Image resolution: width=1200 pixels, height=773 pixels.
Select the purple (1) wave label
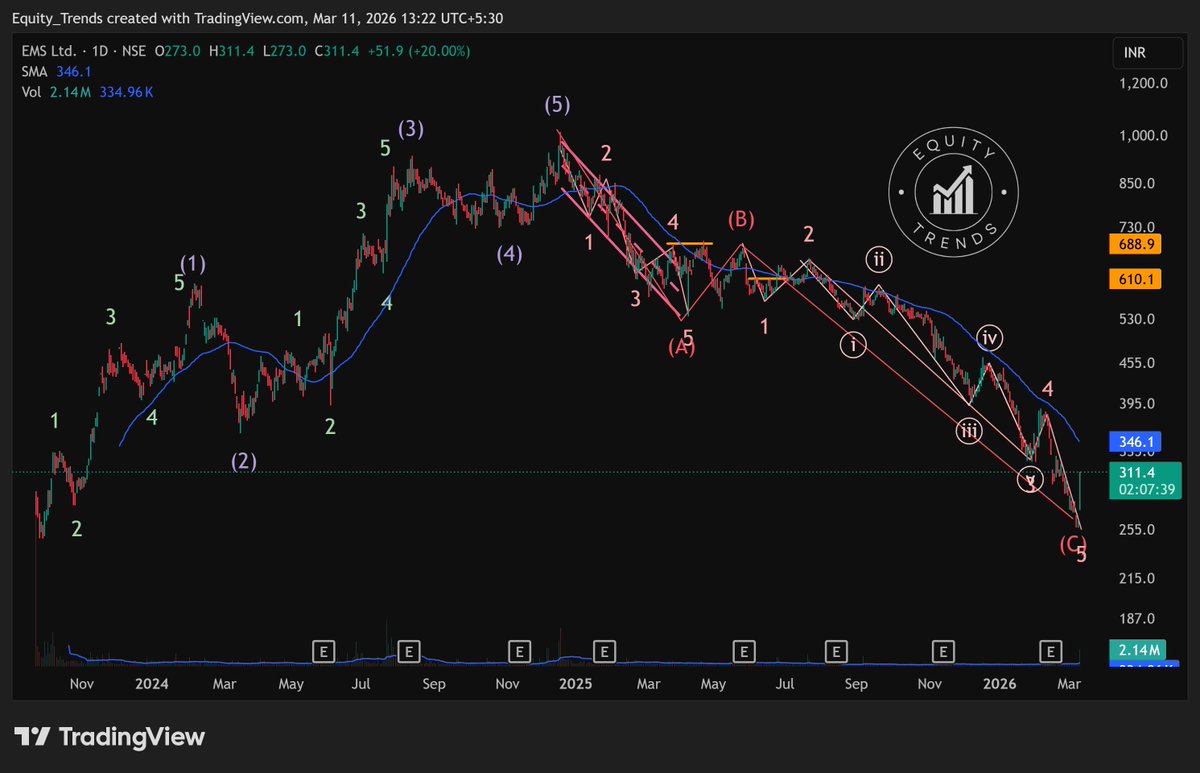tap(193, 264)
